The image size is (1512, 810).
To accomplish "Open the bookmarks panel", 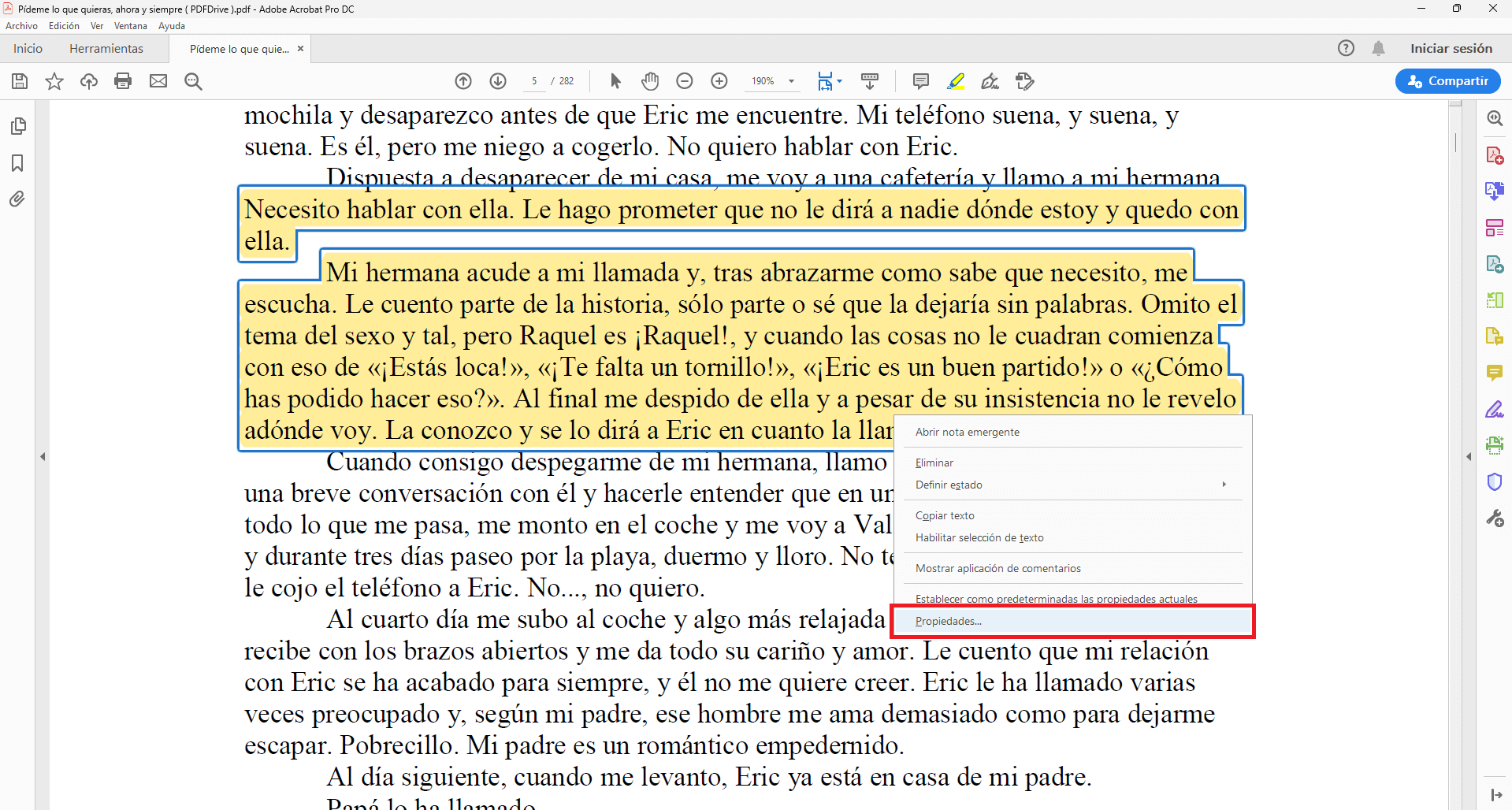I will pos(17,163).
